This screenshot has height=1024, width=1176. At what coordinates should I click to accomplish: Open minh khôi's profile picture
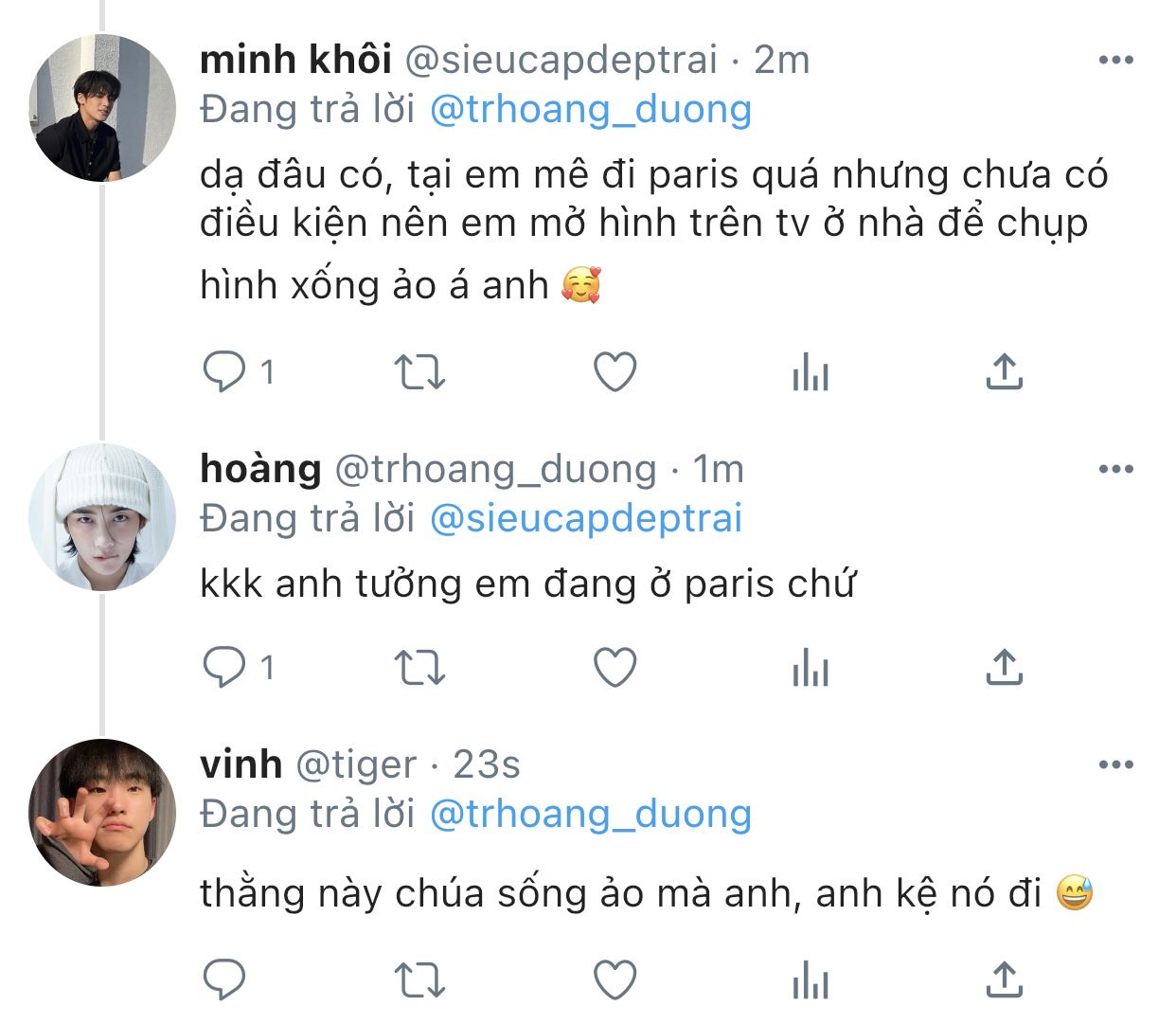[102, 108]
